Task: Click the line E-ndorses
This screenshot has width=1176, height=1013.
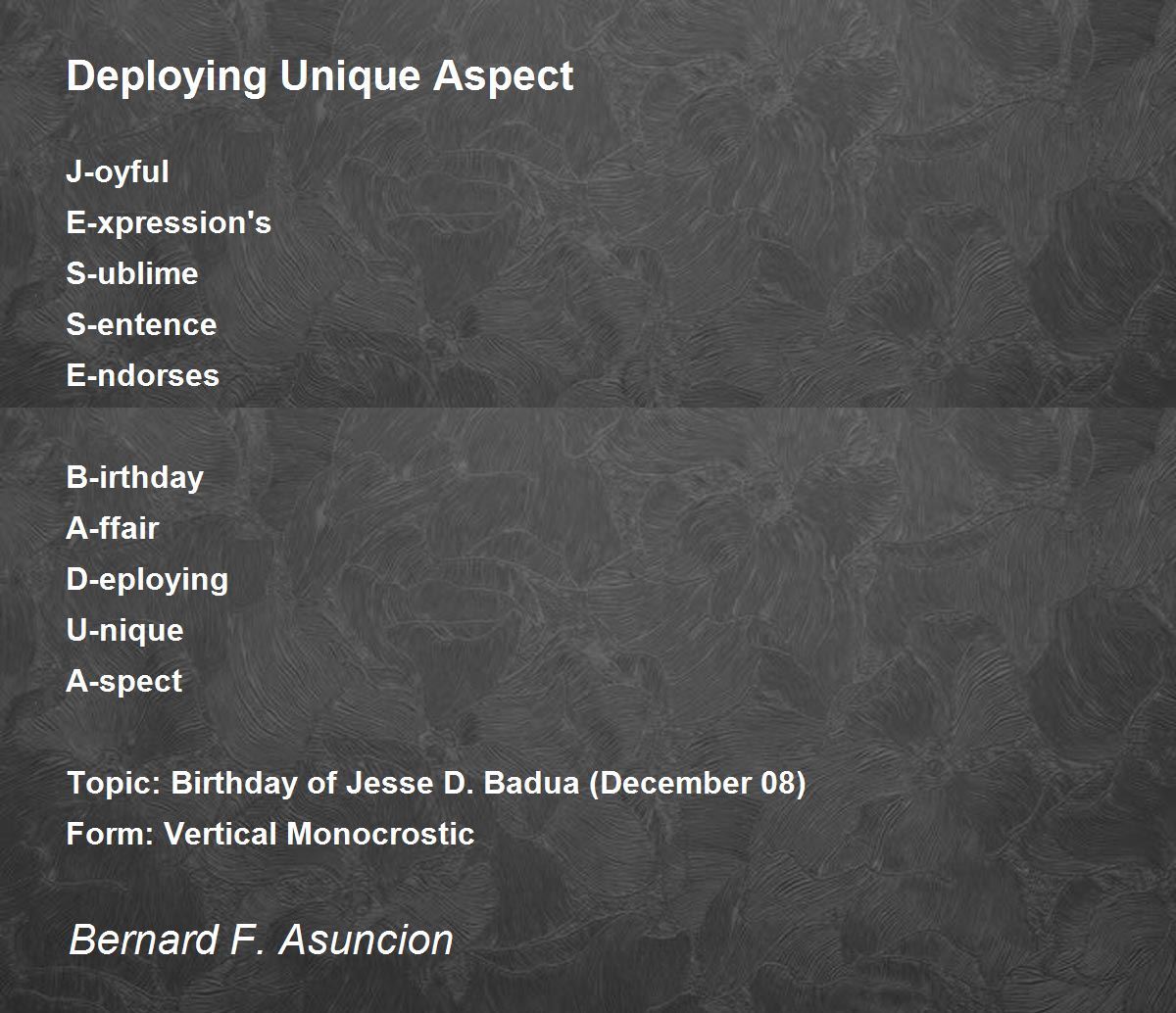Action: [x=143, y=375]
